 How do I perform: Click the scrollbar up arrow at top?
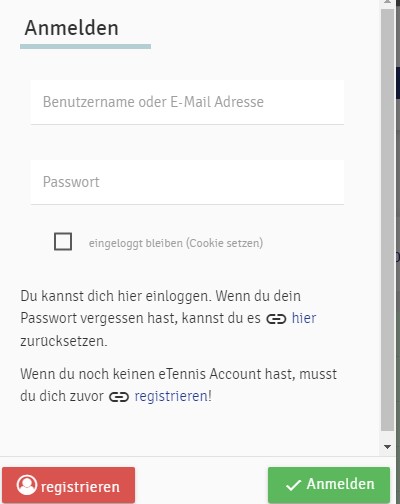[387, 2]
